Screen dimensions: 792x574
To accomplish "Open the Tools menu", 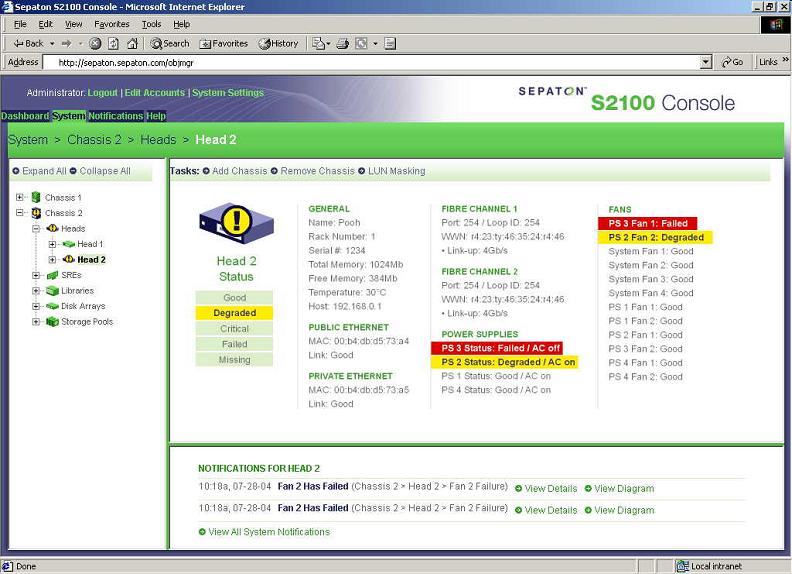I will [151, 24].
